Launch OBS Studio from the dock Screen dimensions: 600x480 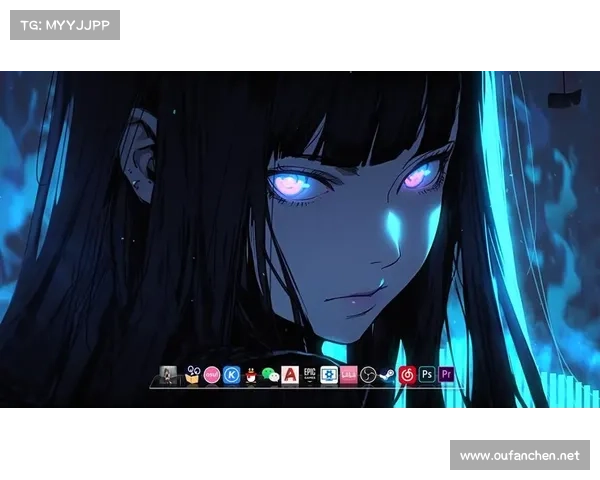click(368, 375)
